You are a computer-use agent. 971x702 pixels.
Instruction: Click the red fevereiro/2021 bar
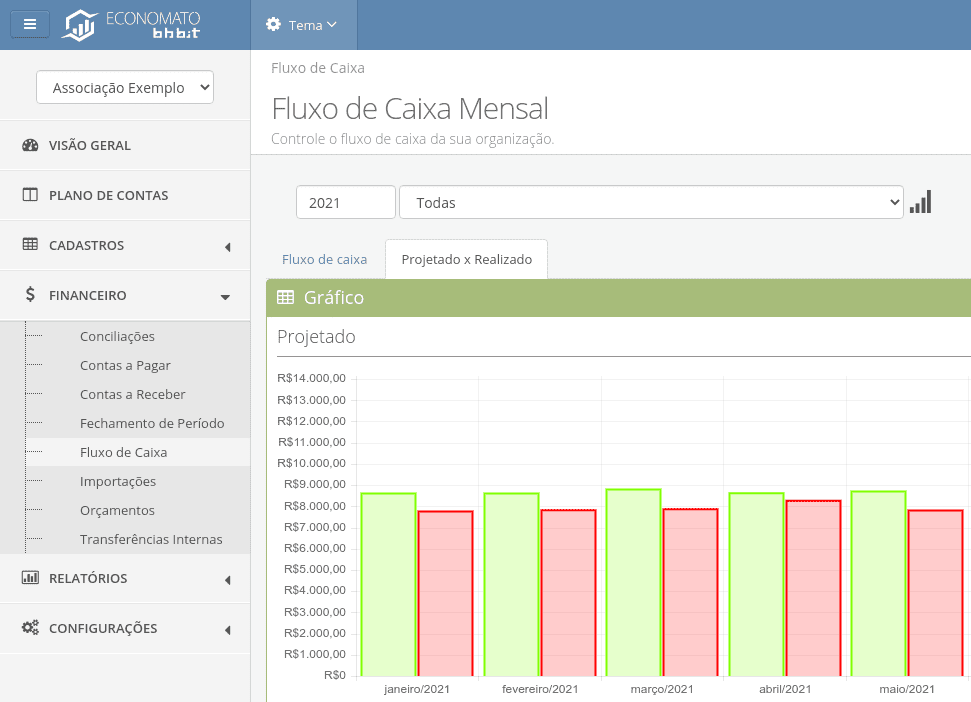pos(568,593)
